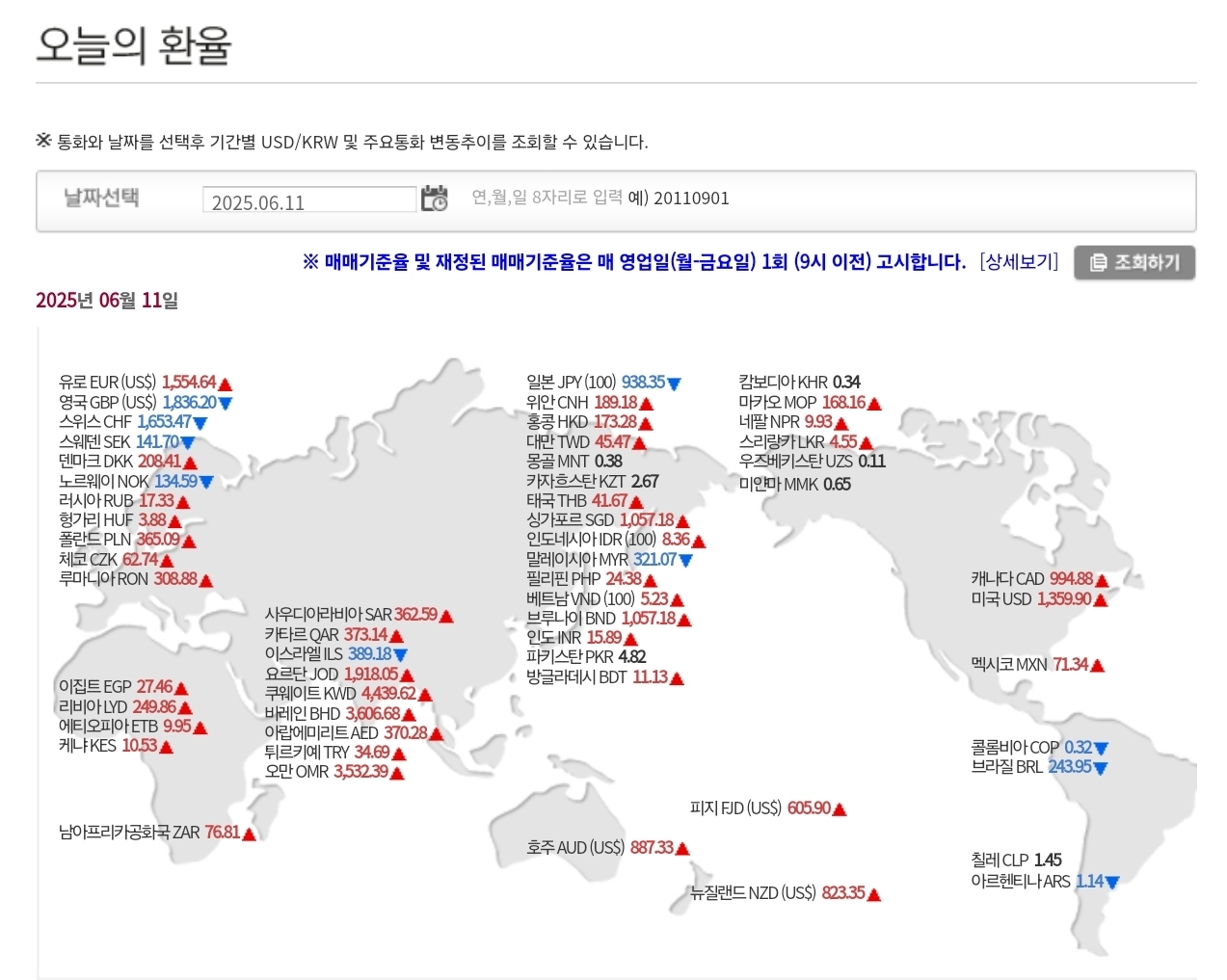Select 멕시코 MXN exchange rate
The width and height of the screenshot is (1227, 980).
pyautogui.click(x=1038, y=665)
